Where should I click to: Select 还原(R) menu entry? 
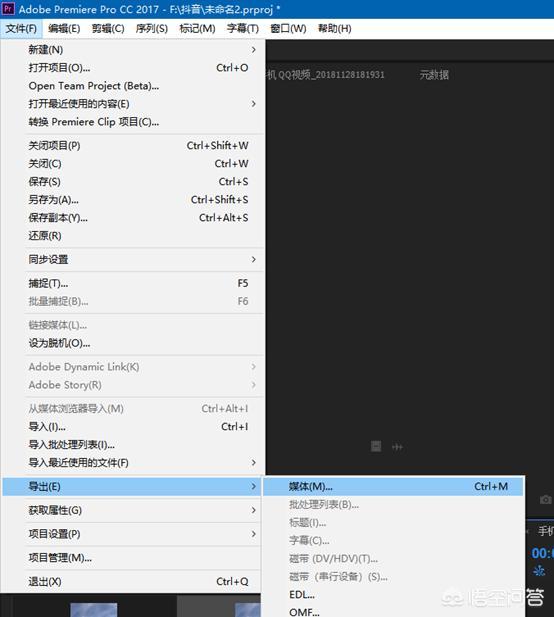132,236
